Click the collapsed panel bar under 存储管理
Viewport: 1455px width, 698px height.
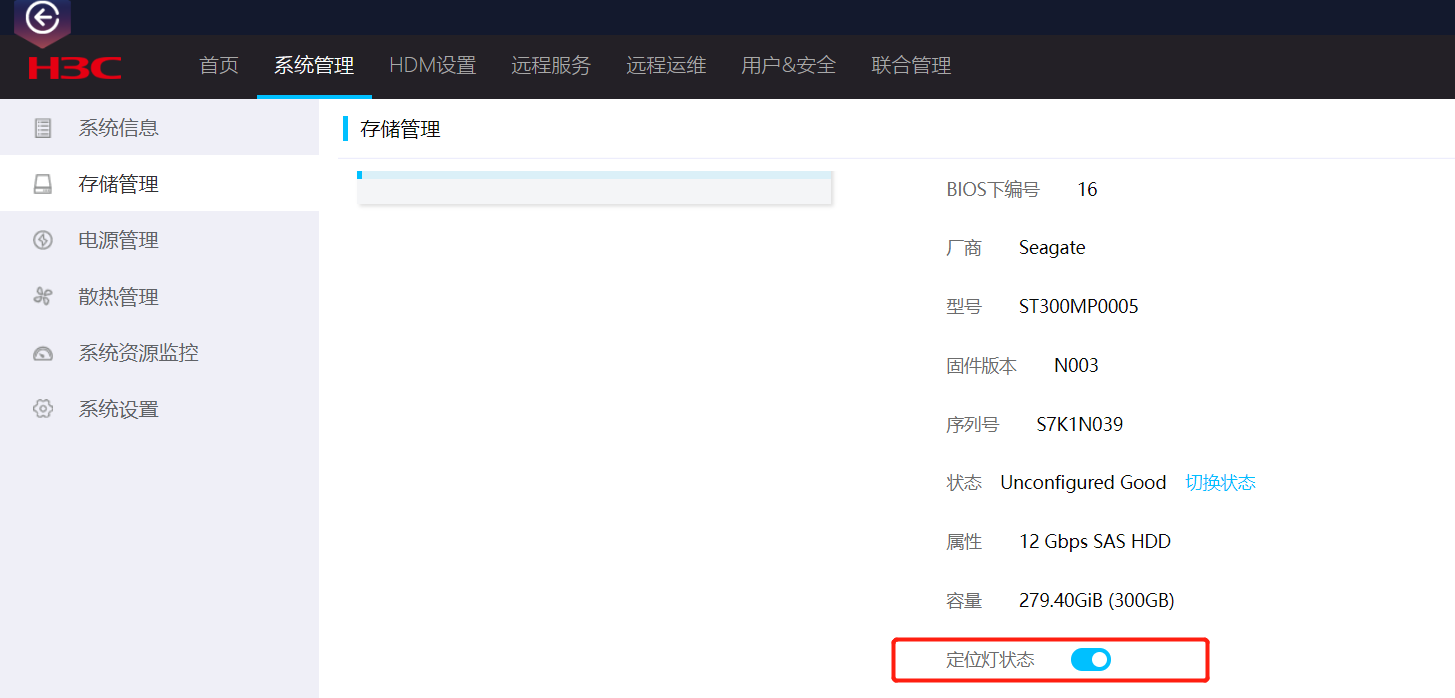pos(595,188)
